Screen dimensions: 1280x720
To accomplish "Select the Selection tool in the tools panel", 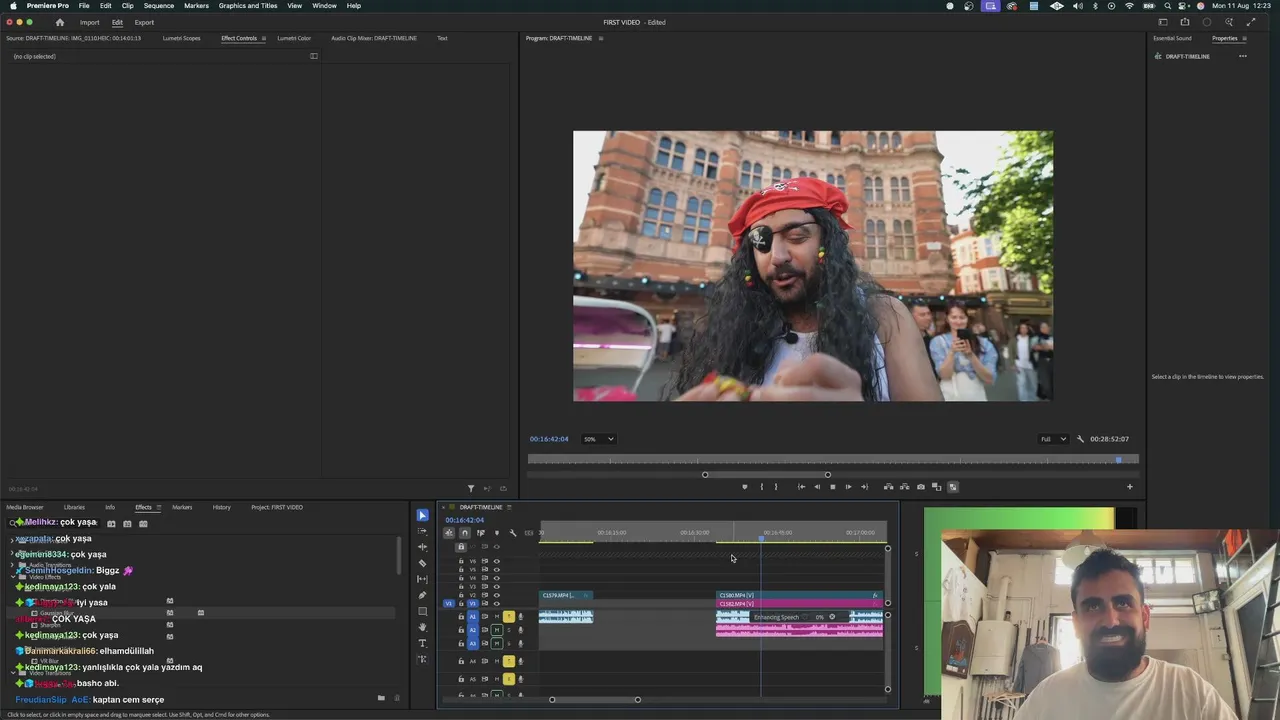I will point(422,515).
